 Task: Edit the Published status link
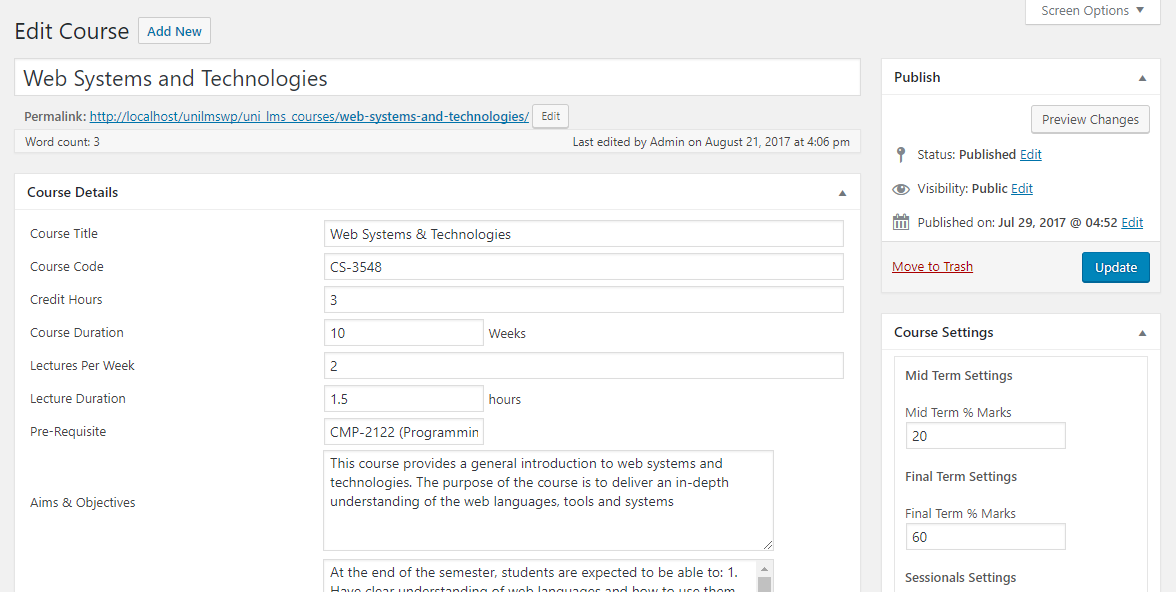point(1030,155)
